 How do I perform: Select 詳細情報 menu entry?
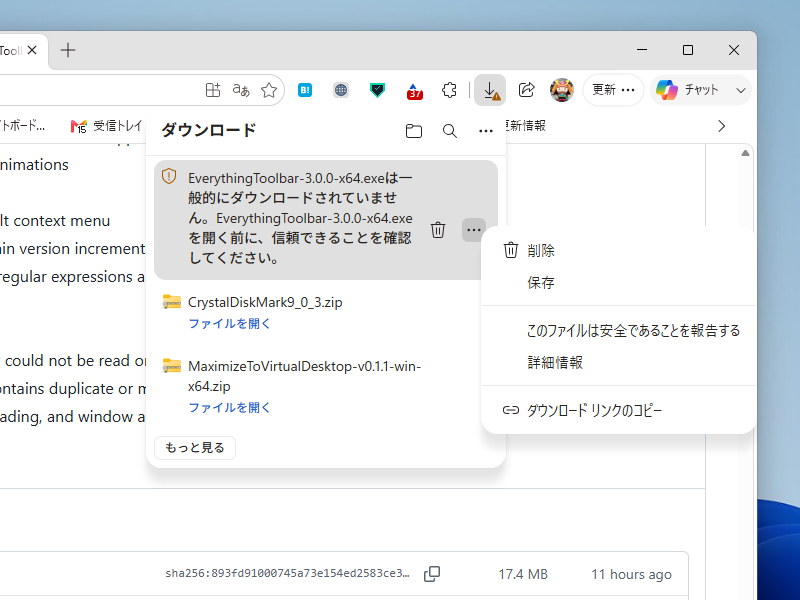[x=618, y=363]
